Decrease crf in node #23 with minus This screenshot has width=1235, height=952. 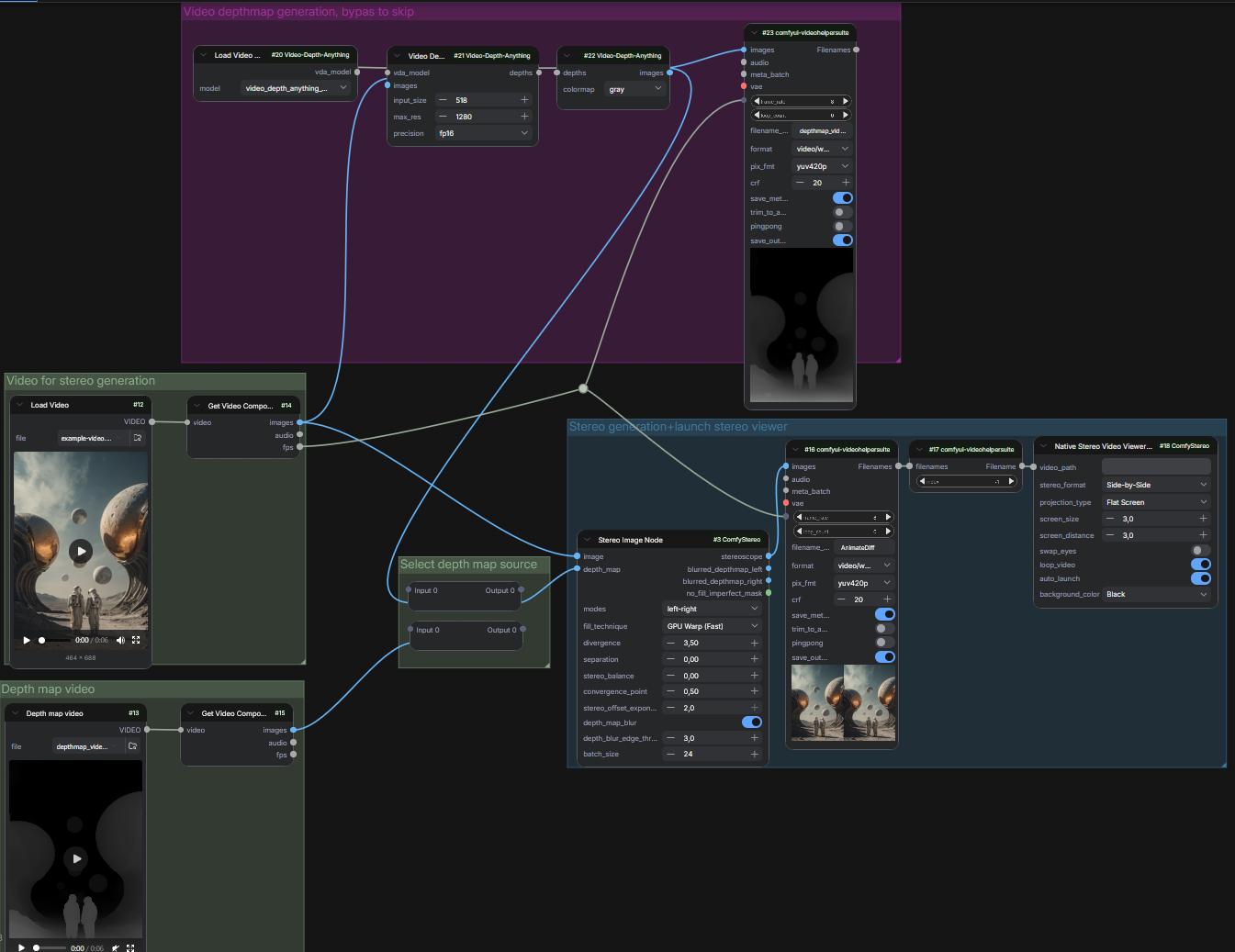pyautogui.click(x=800, y=183)
